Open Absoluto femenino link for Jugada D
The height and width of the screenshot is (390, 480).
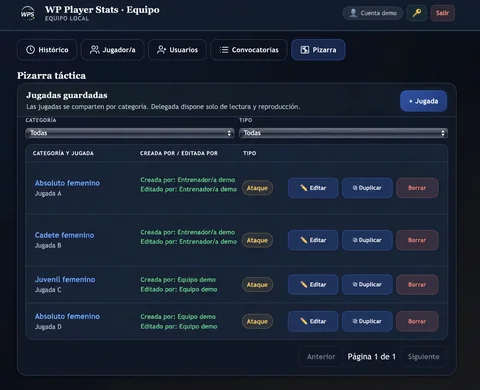tap(67, 316)
